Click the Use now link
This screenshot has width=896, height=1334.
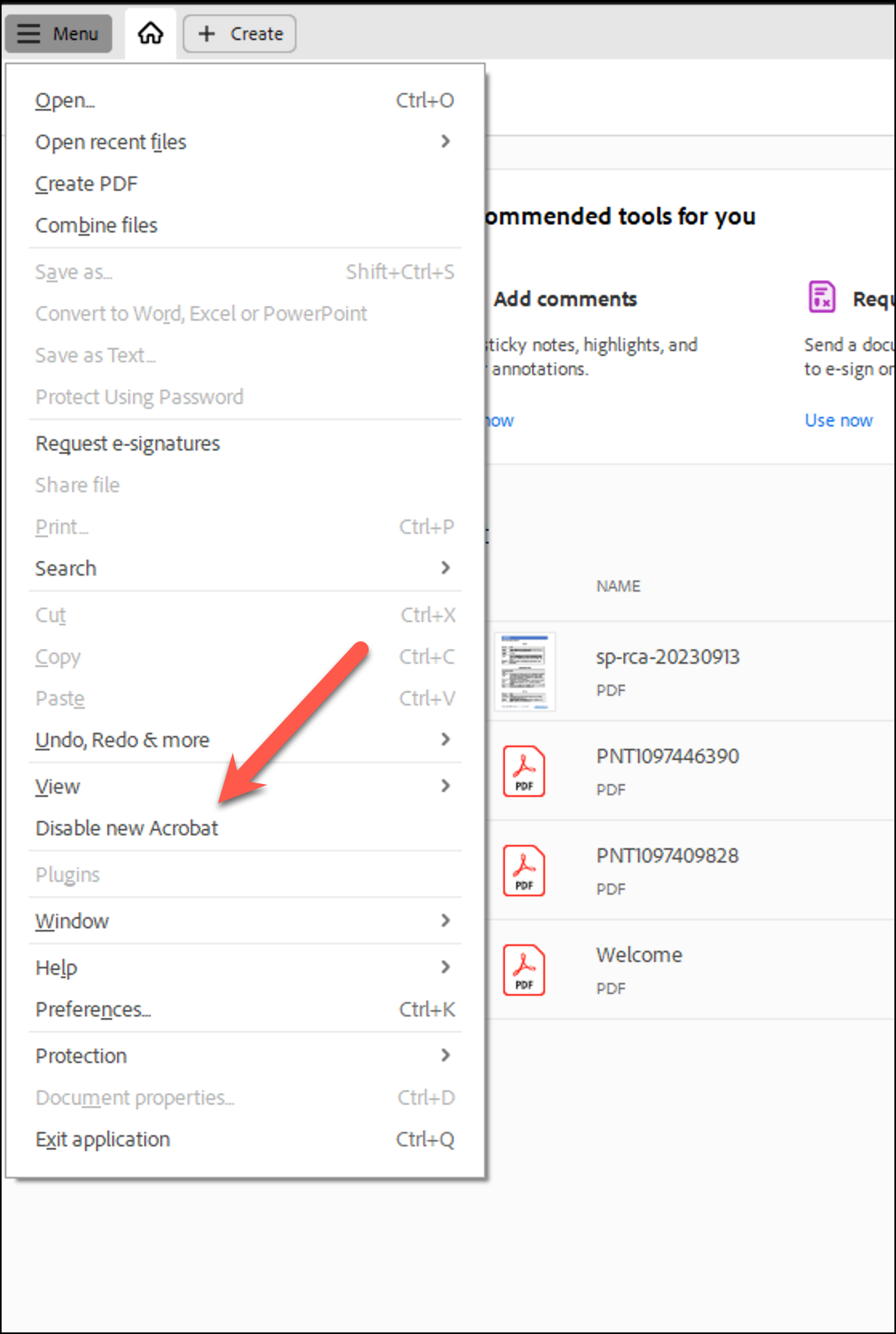tap(838, 420)
